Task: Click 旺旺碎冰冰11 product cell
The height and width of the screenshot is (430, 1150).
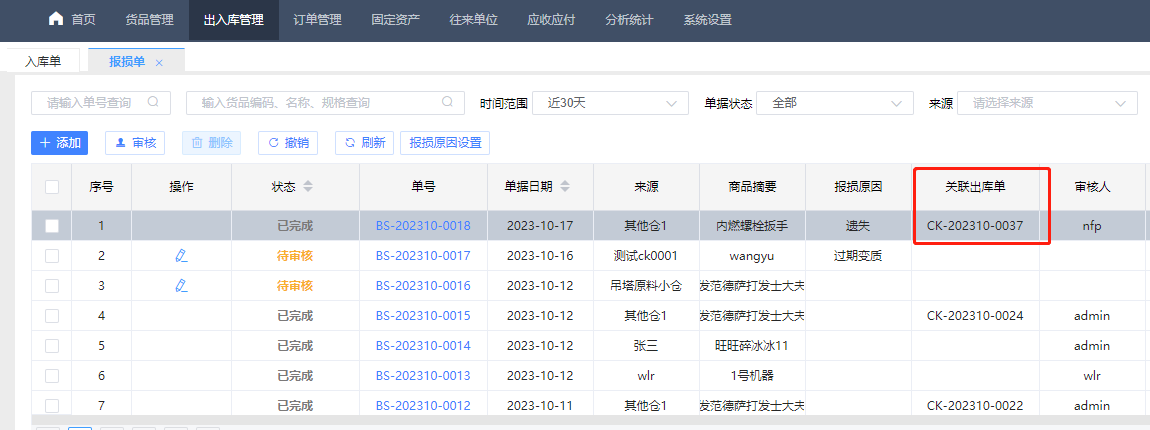Action: (752, 346)
